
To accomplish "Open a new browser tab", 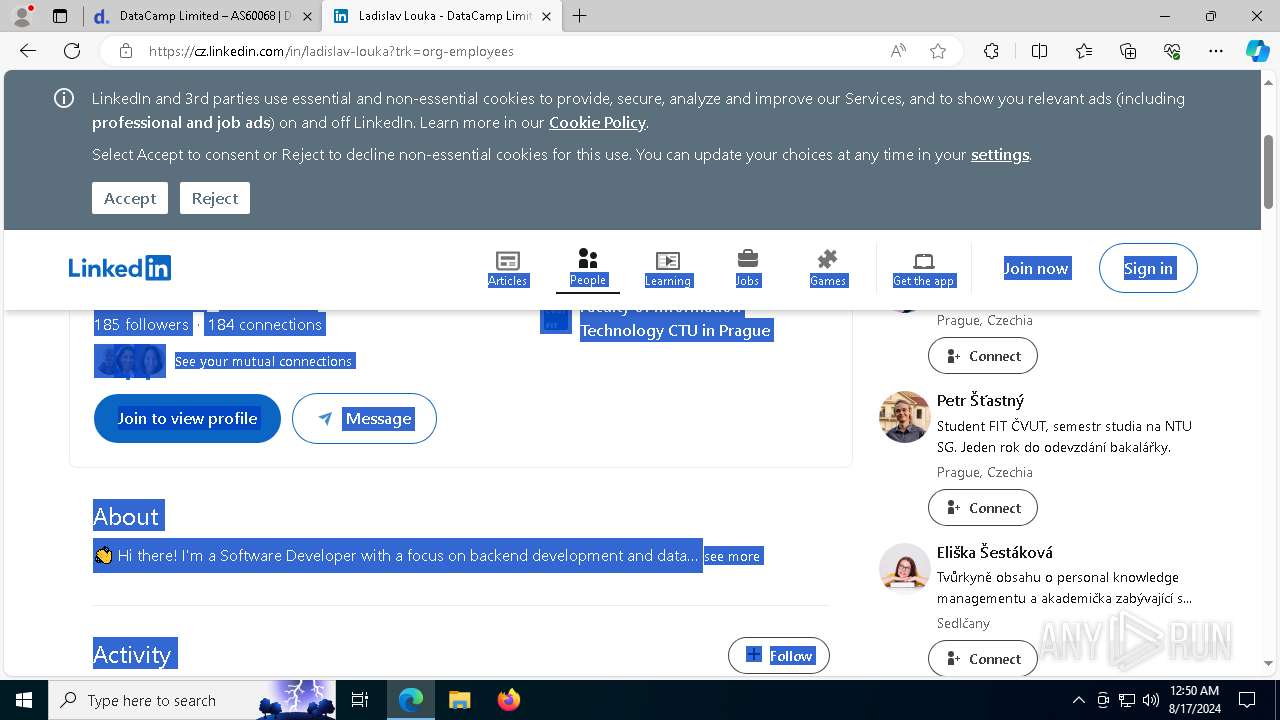I will (x=580, y=16).
